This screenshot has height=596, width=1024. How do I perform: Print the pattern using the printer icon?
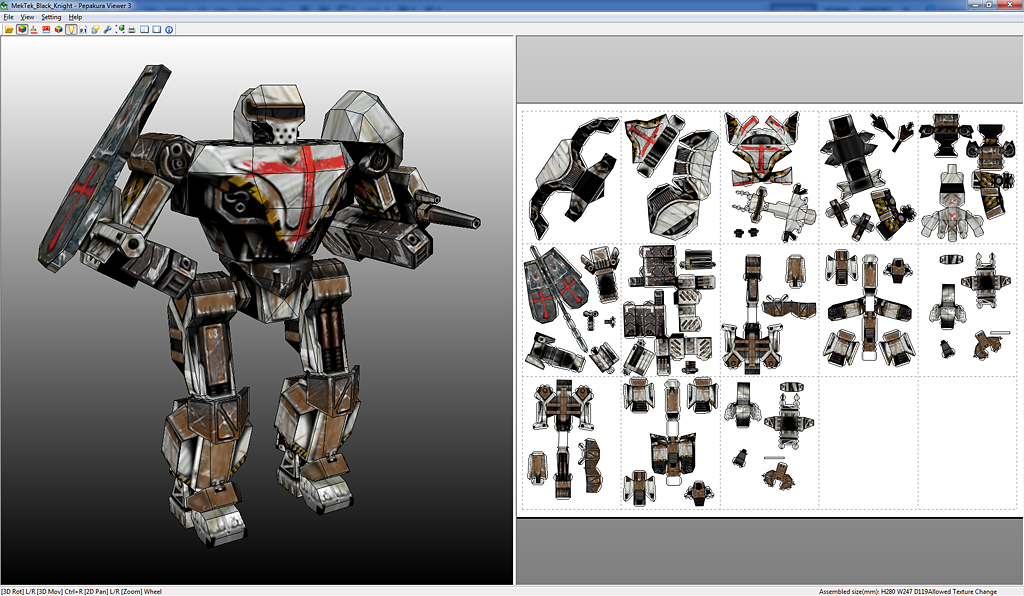coord(132,29)
